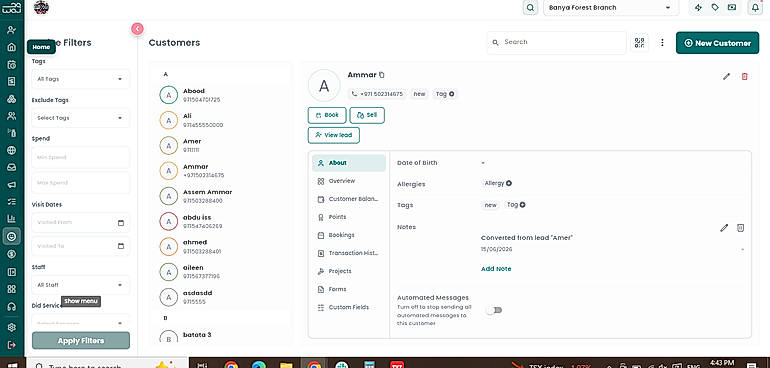Open the three-dot more options menu
The width and height of the screenshot is (770, 368).
click(662, 43)
